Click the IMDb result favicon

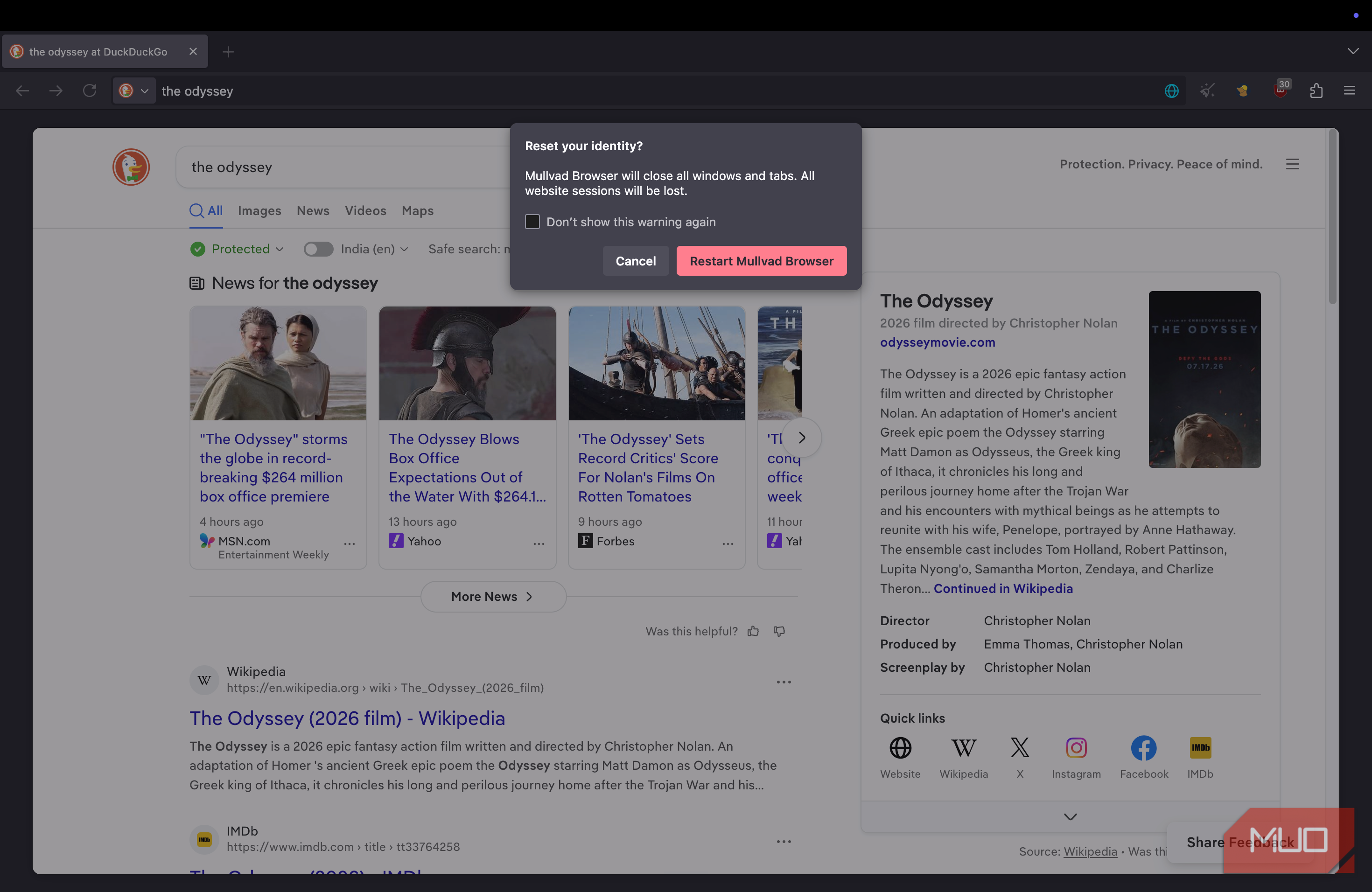point(205,840)
